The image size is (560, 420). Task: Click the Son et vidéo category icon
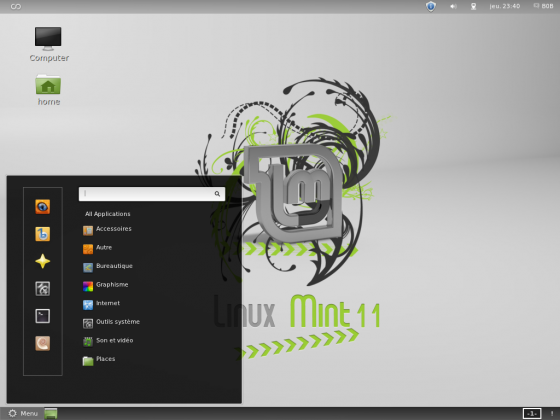pos(88,342)
